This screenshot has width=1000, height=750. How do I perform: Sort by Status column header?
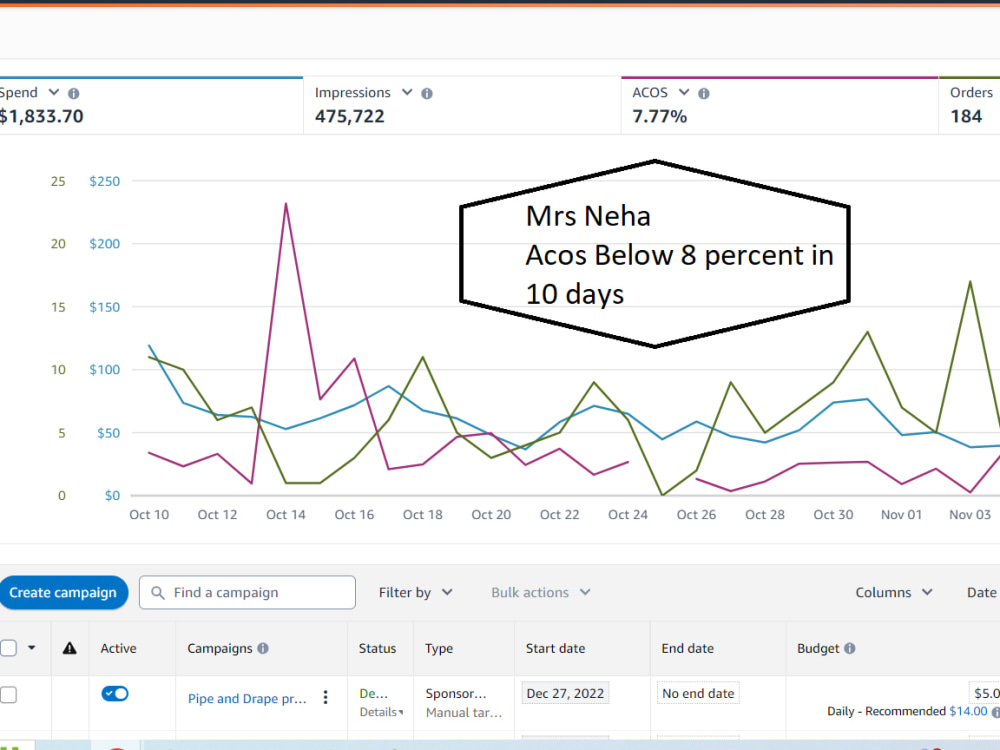[x=377, y=648]
